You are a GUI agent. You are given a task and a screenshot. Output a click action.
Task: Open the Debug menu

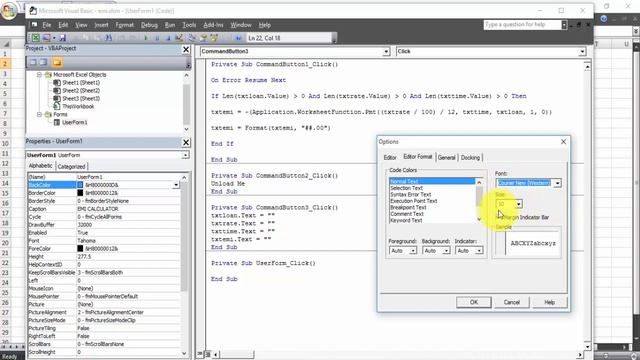149,25
